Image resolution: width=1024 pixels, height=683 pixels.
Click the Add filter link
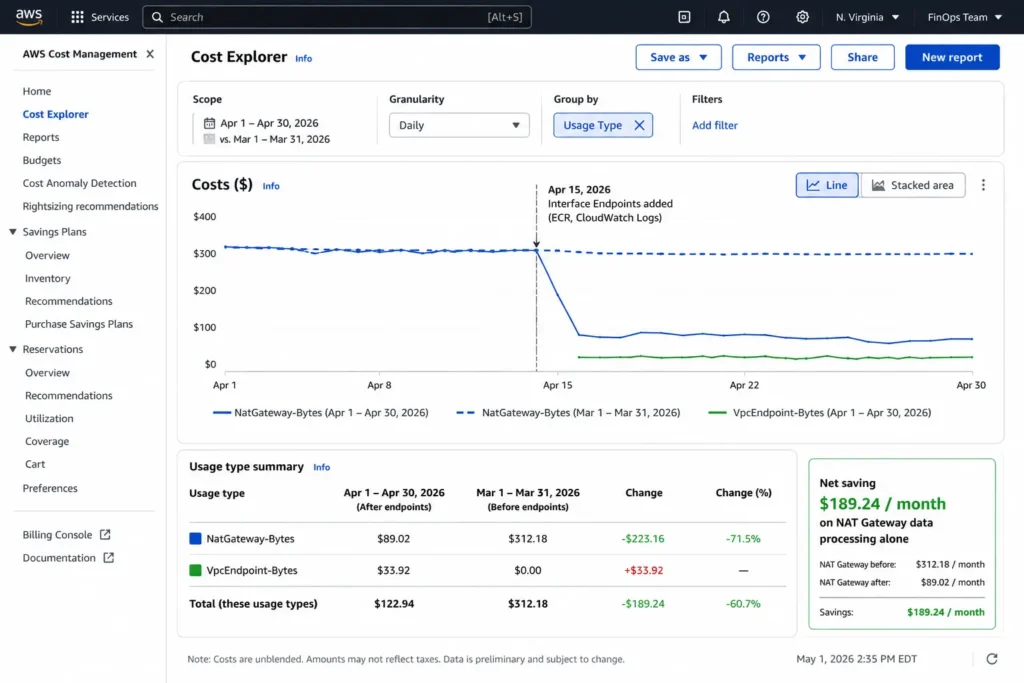coord(714,125)
